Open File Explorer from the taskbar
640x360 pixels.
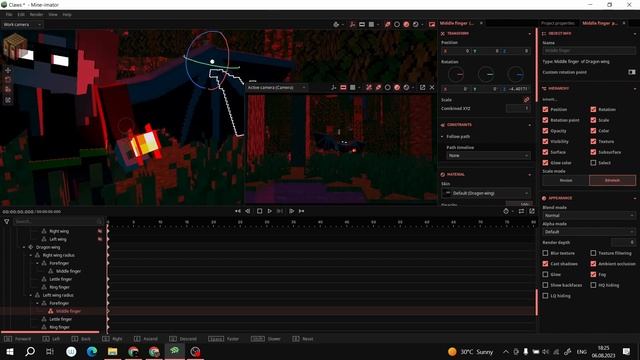point(112,351)
